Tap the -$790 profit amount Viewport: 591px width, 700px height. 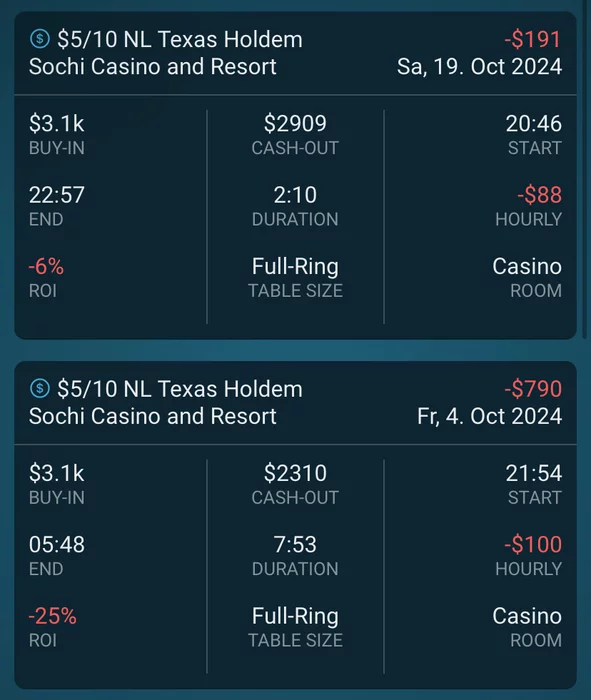533,388
